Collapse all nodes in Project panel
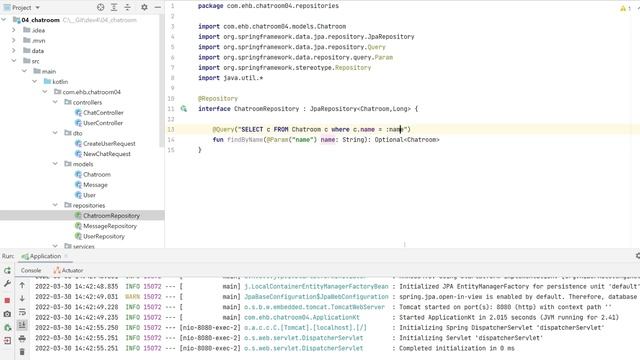 128,7
